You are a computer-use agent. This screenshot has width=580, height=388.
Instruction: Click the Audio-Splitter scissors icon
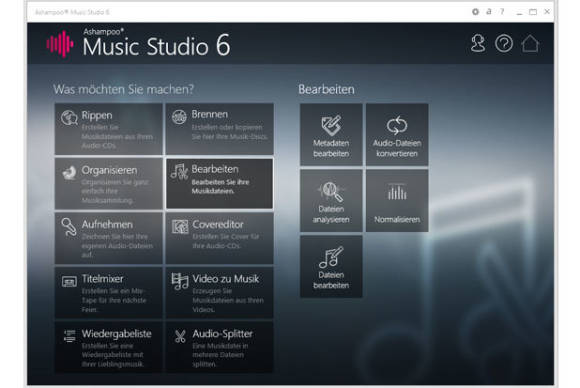pyautogui.click(x=180, y=336)
